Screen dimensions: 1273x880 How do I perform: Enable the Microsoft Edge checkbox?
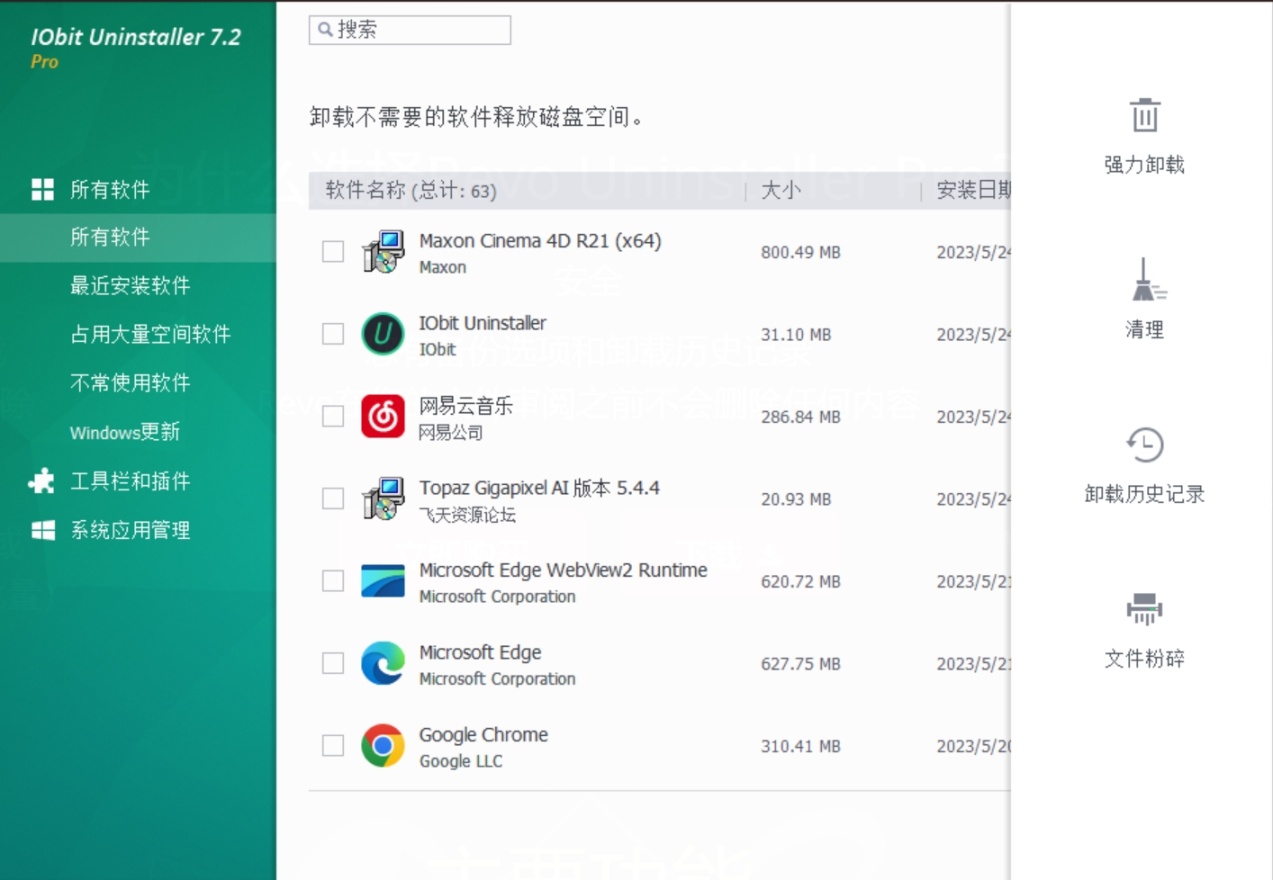click(x=333, y=663)
